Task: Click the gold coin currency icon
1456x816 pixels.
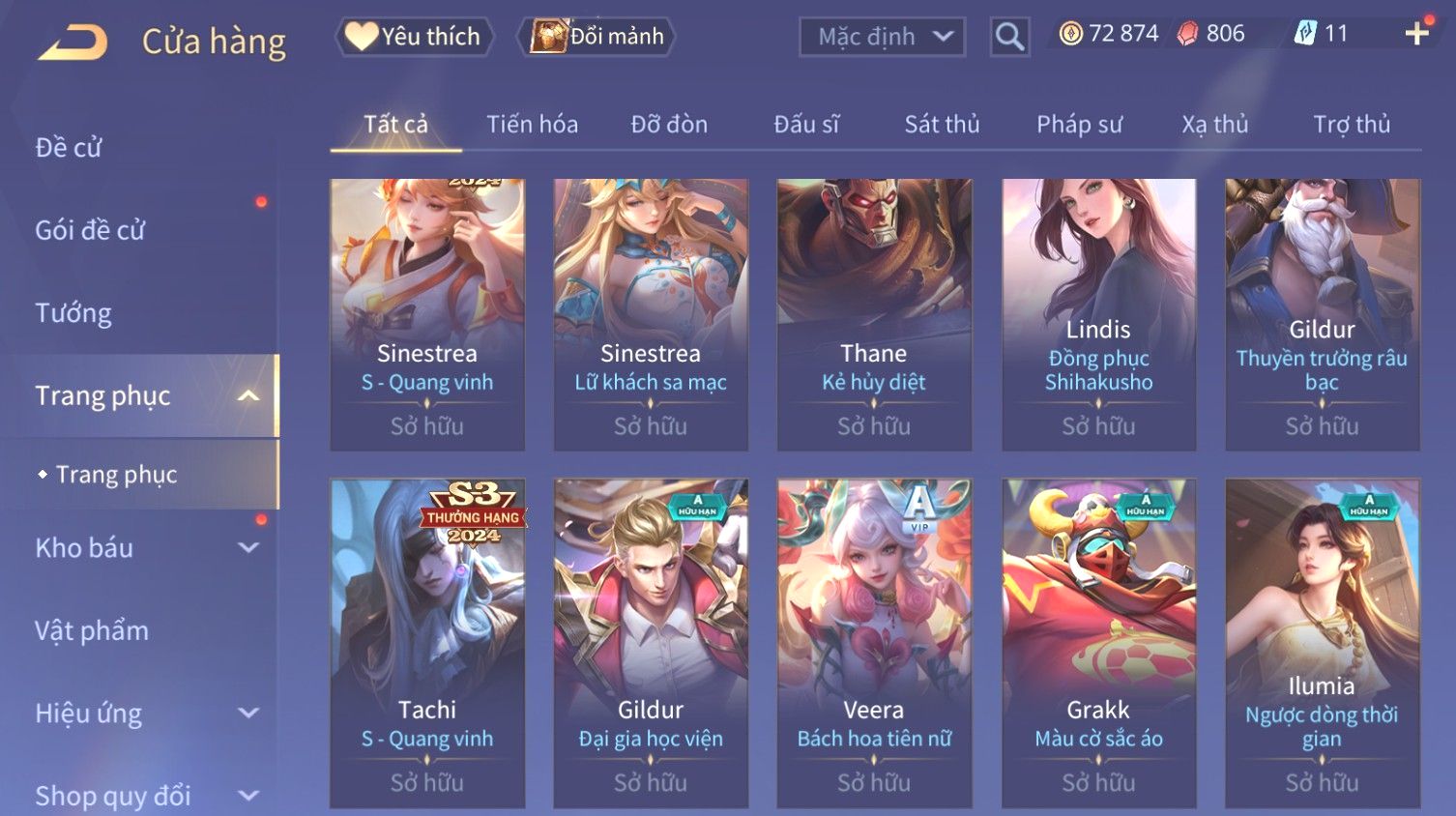Action: 1070,34
